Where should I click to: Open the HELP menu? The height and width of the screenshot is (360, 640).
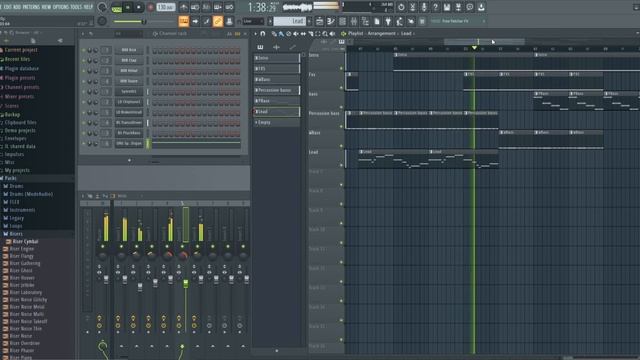(x=89, y=7)
